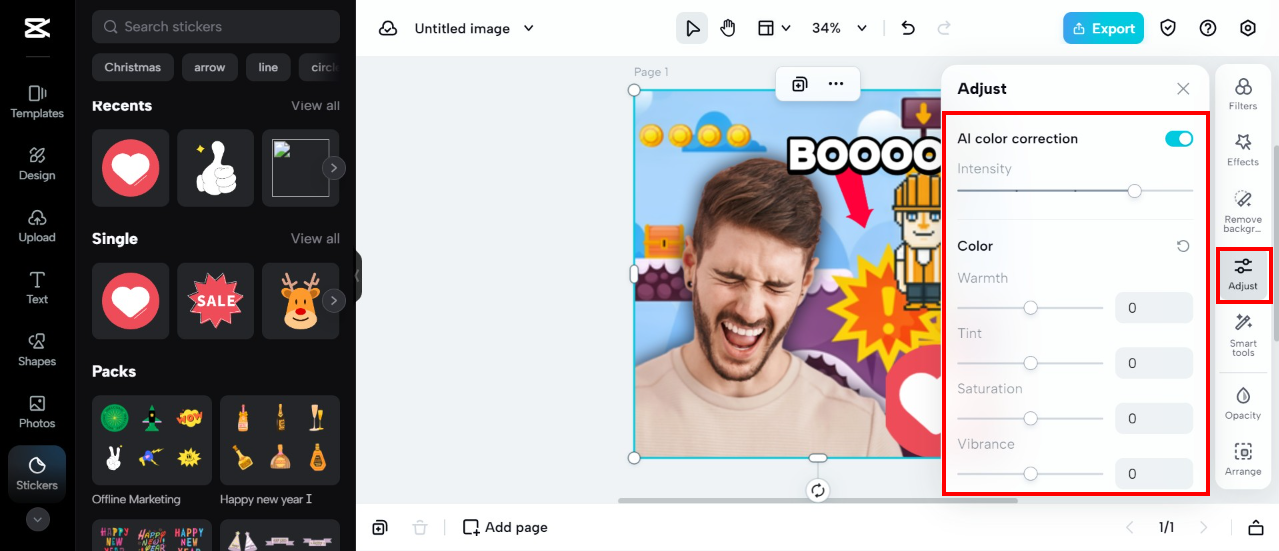Click the Tint value field
Screen dimensions: 1279x551
pyautogui.click(x=1154, y=363)
